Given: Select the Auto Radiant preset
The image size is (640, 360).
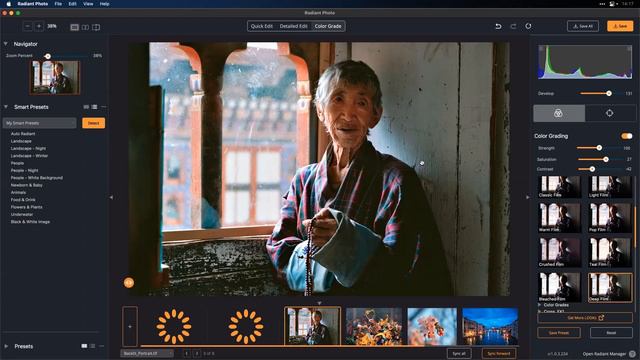Looking at the screenshot, I should click(23, 134).
